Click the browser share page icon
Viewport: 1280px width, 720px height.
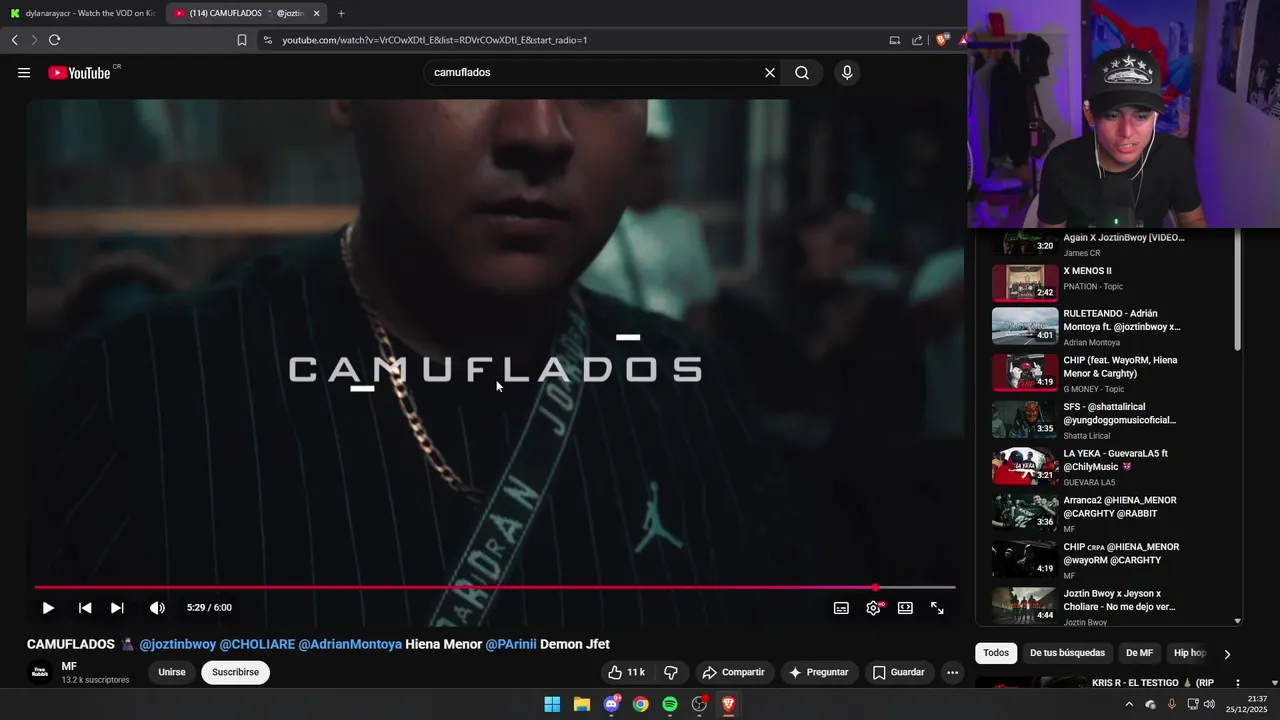pyautogui.click(x=917, y=40)
